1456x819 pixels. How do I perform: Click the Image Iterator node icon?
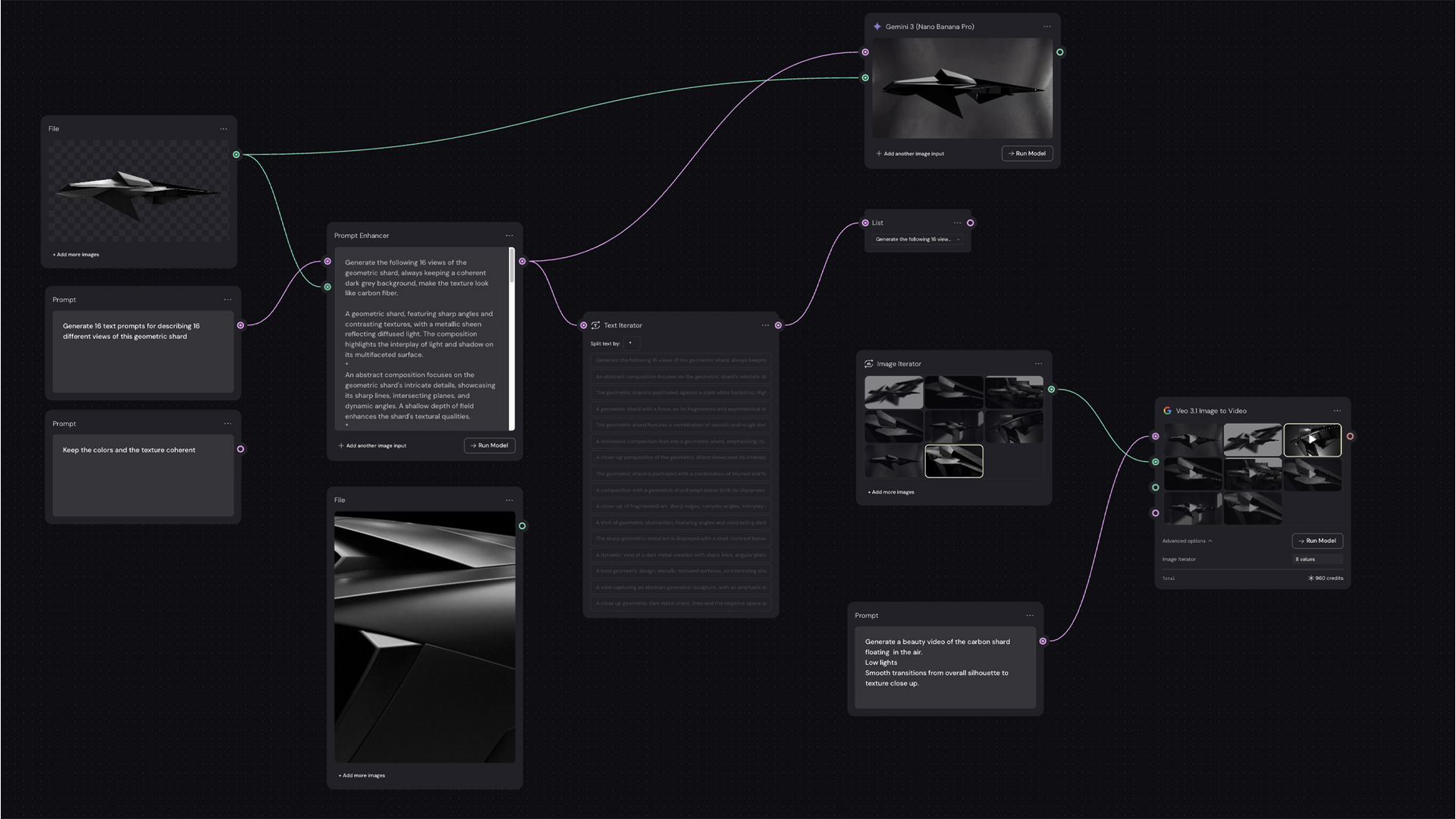tap(868, 364)
